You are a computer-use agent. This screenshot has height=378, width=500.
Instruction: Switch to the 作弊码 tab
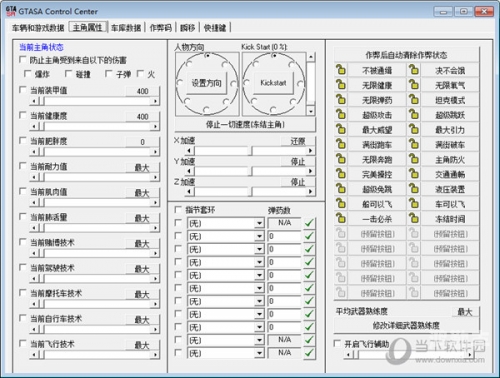tap(160, 28)
